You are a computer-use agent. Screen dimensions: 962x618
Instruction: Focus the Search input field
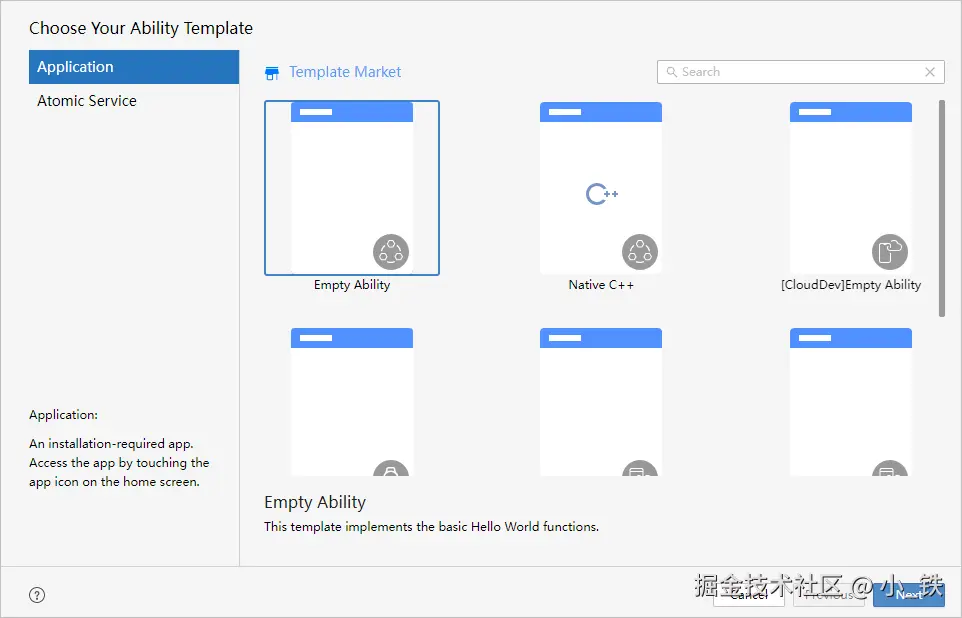(801, 72)
